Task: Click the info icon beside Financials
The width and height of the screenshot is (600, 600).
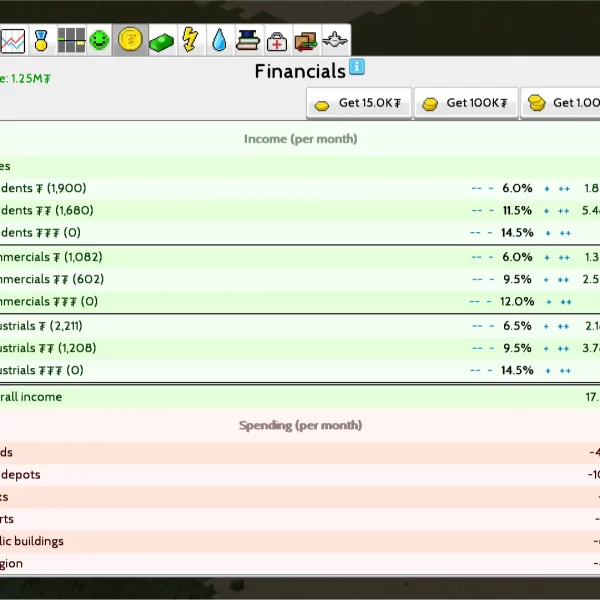Action: coord(357,68)
